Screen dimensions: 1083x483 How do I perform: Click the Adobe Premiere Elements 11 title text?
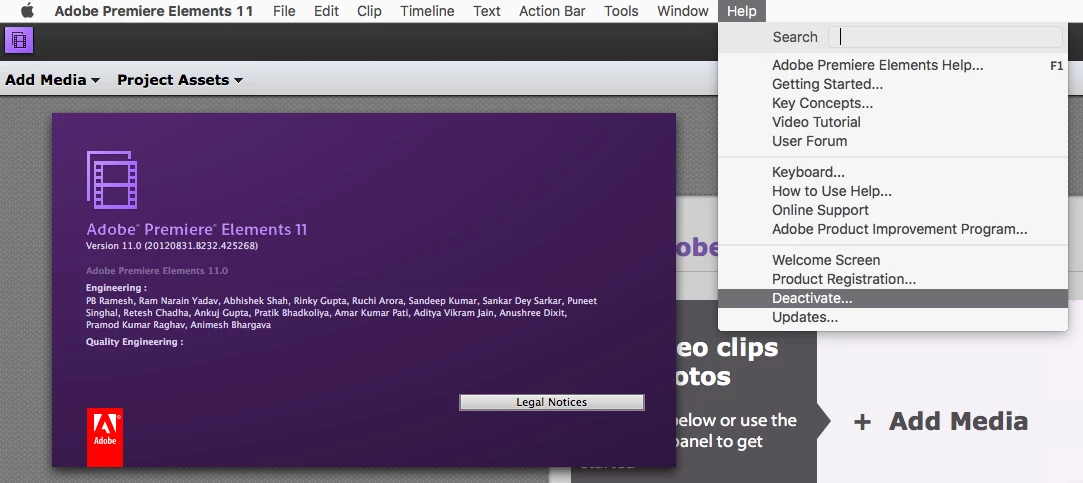point(197,229)
